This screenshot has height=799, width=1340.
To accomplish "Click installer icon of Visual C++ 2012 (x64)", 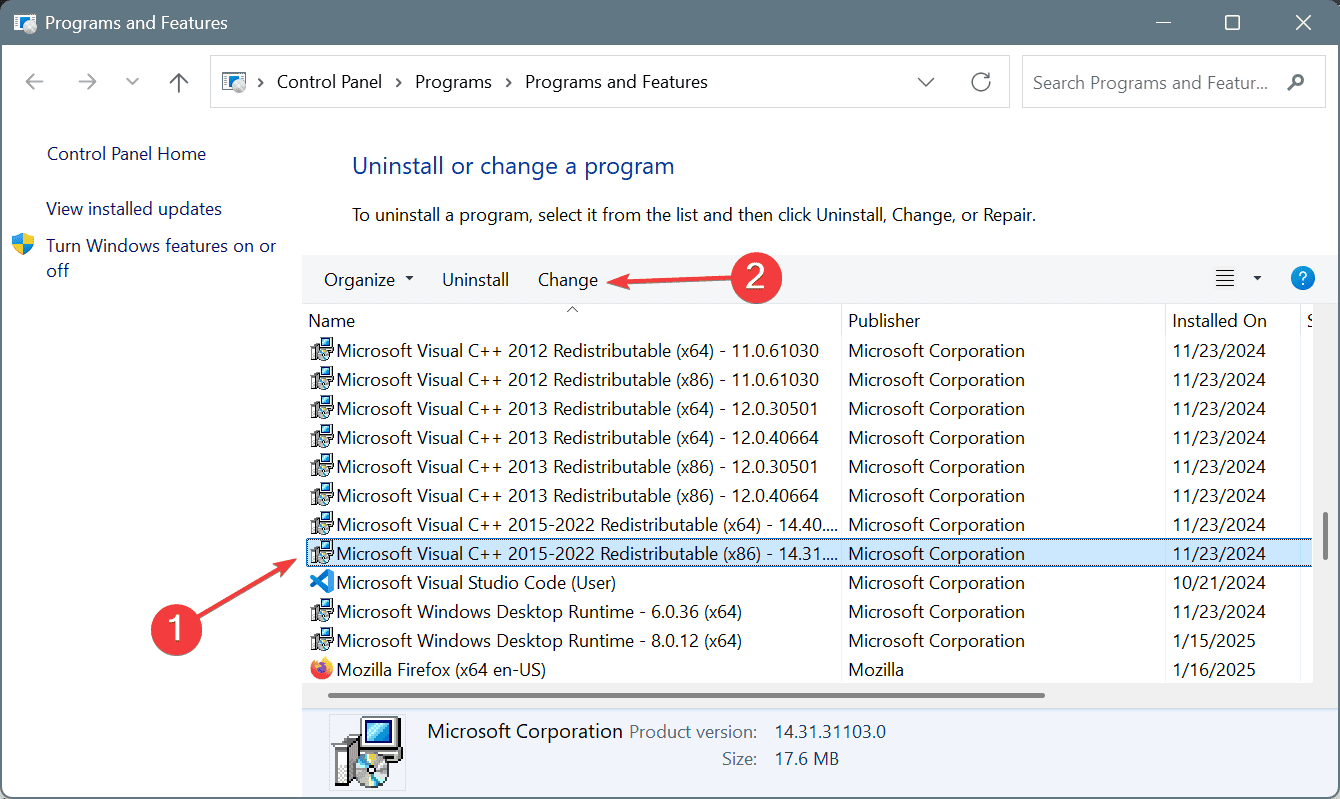I will pyautogui.click(x=322, y=351).
